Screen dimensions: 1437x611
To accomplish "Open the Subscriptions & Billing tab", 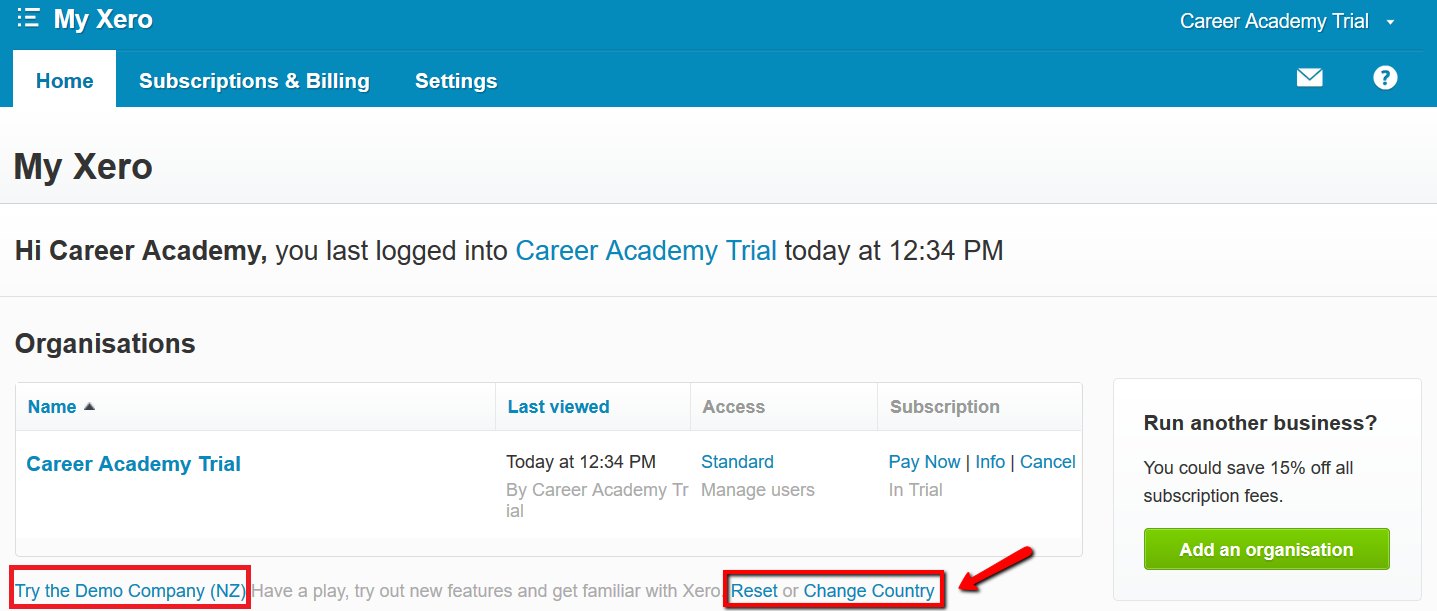I will (x=254, y=81).
